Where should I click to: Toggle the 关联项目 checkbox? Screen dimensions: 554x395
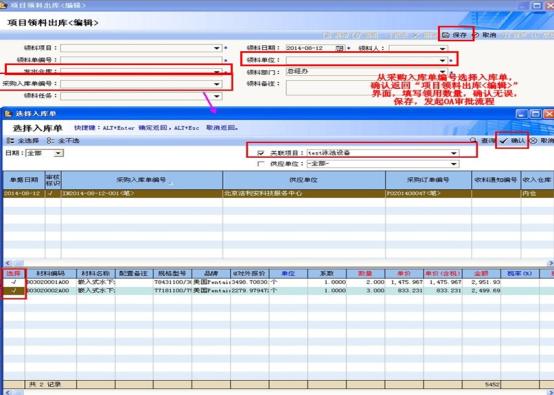click(x=261, y=153)
